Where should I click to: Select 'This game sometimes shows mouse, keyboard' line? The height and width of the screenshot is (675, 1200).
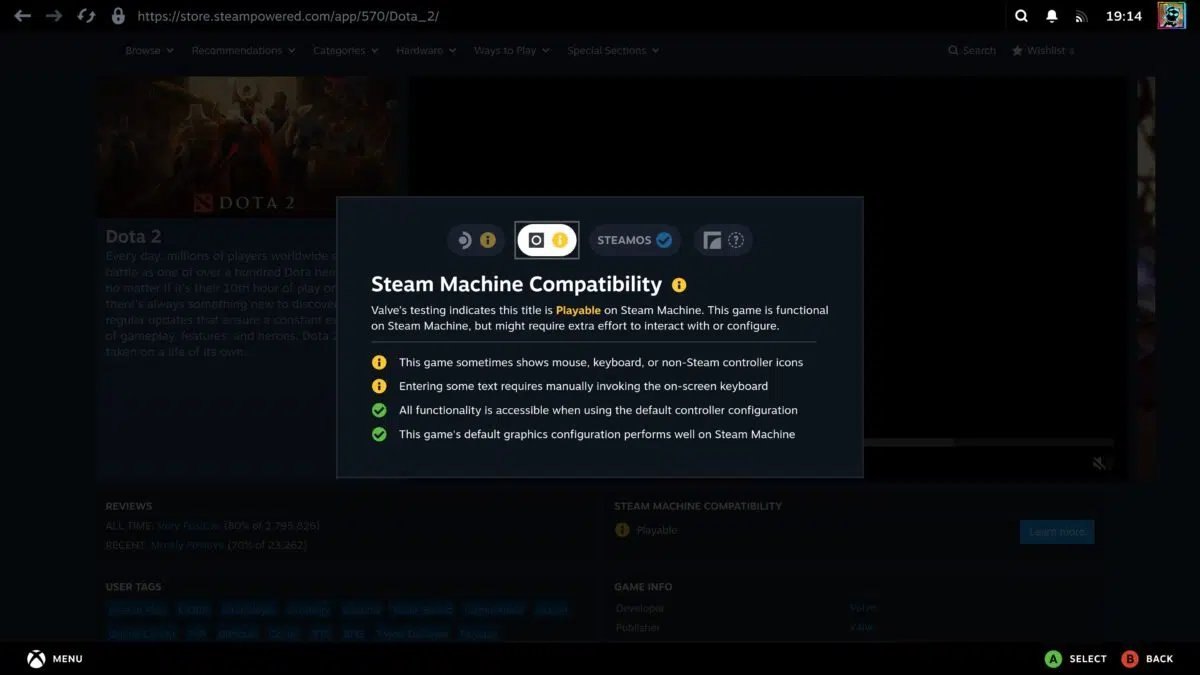coord(601,362)
